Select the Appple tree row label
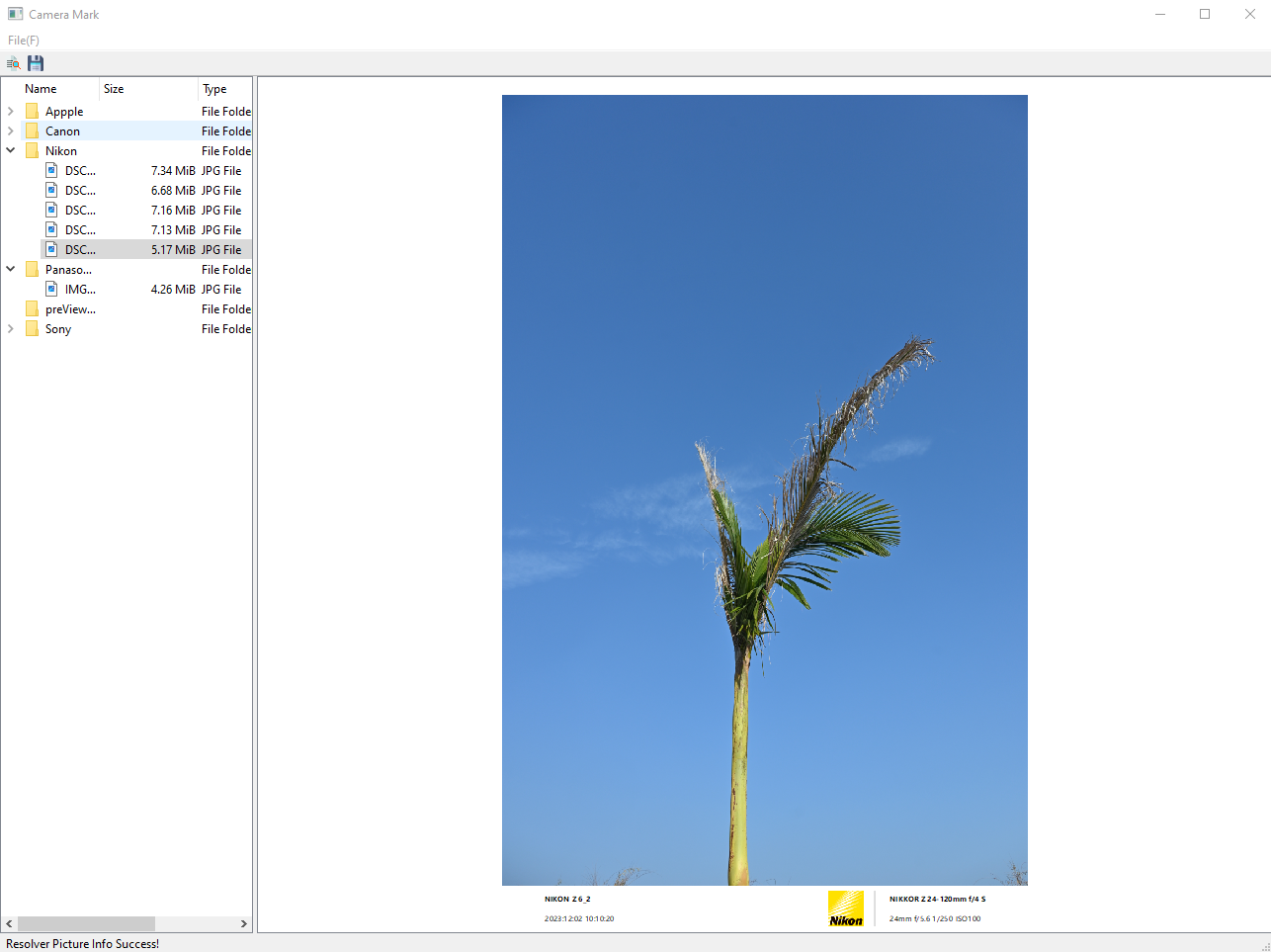This screenshot has height=952, width=1271. coord(64,112)
